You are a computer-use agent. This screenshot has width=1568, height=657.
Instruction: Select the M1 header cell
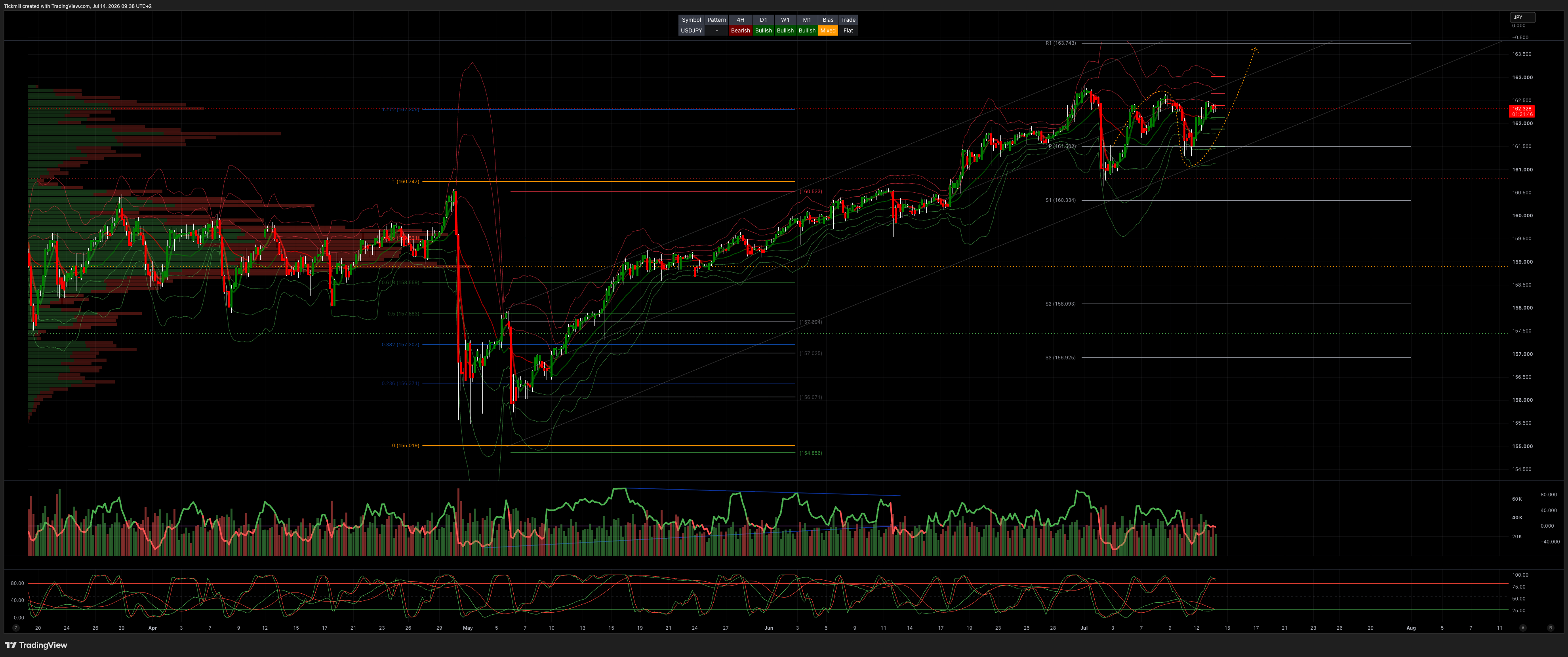click(x=806, y=20)
